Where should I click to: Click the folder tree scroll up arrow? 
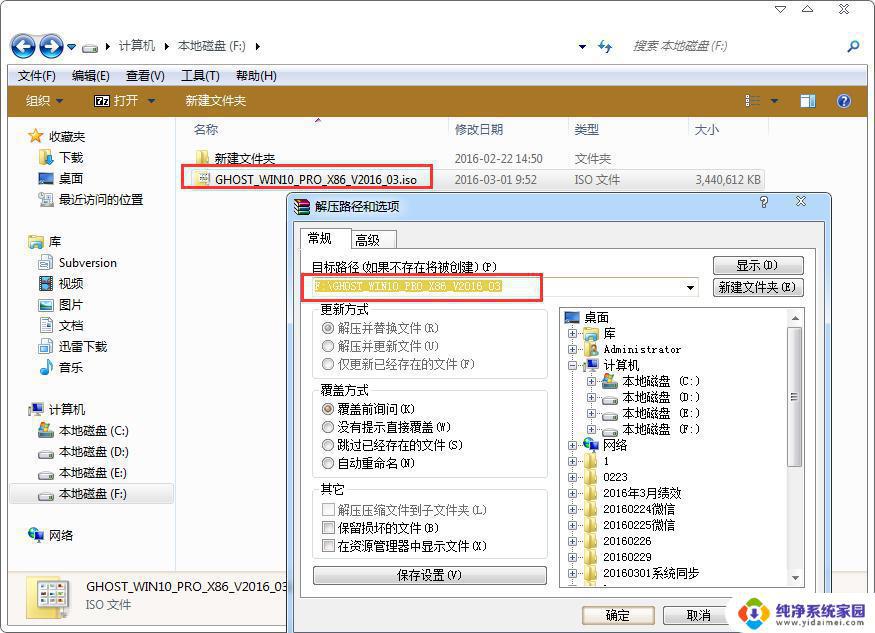[x=795, y=318]
